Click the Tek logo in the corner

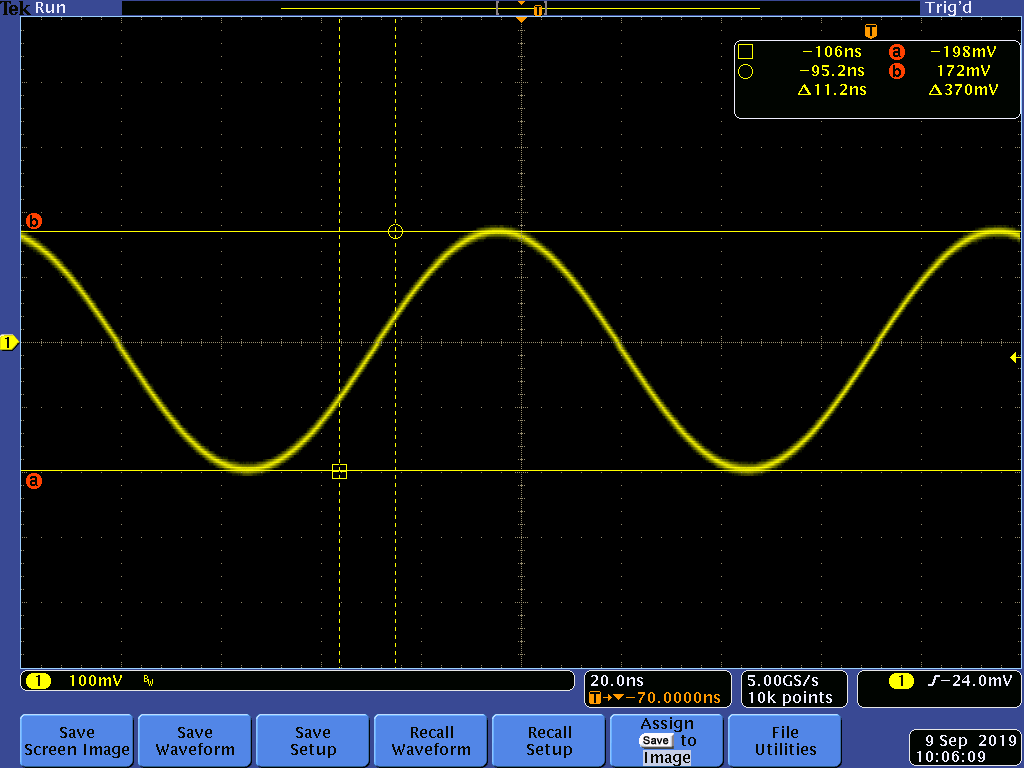tap(16, 8)
